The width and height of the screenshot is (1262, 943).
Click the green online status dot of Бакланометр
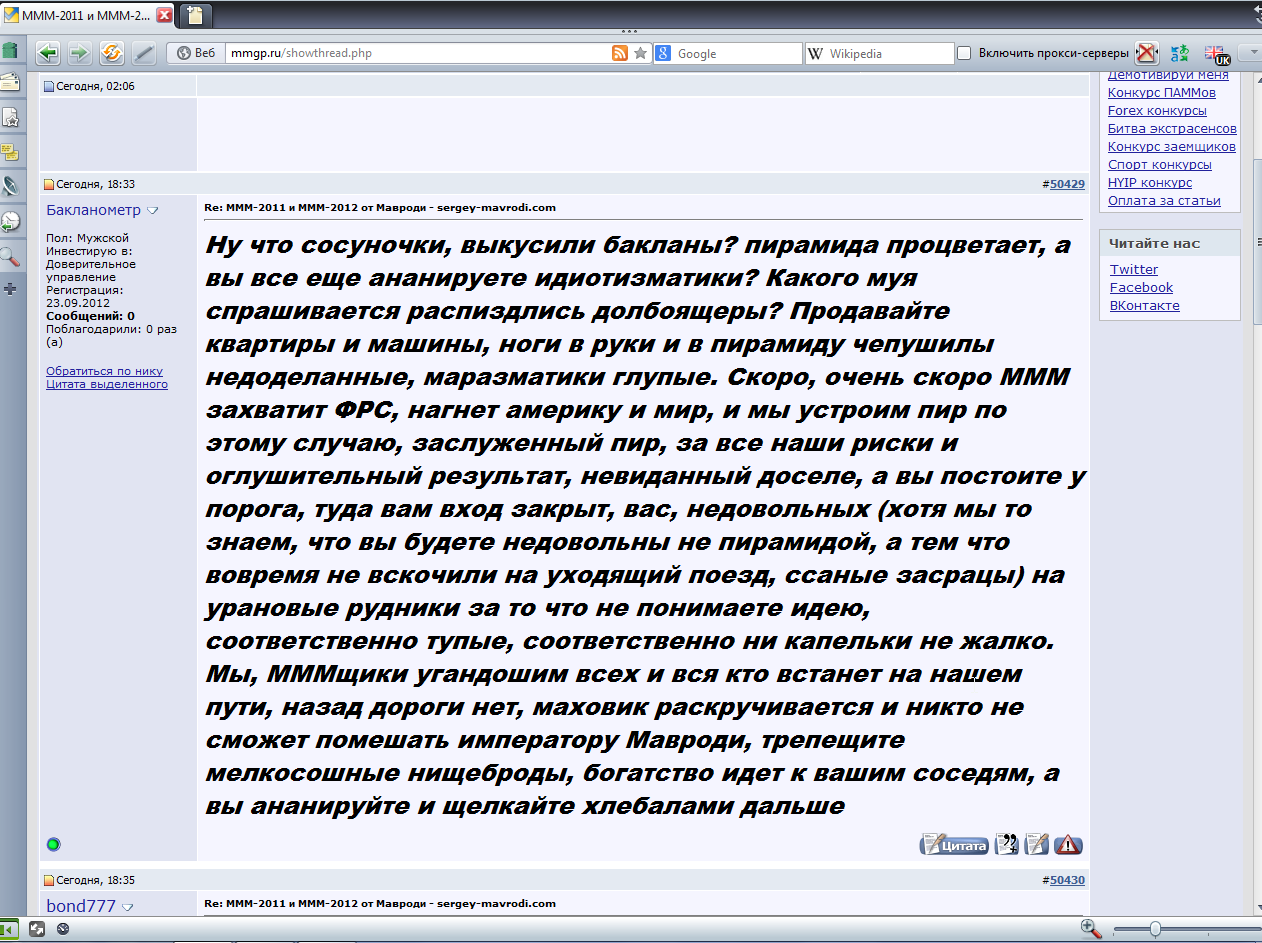[54, 844]
